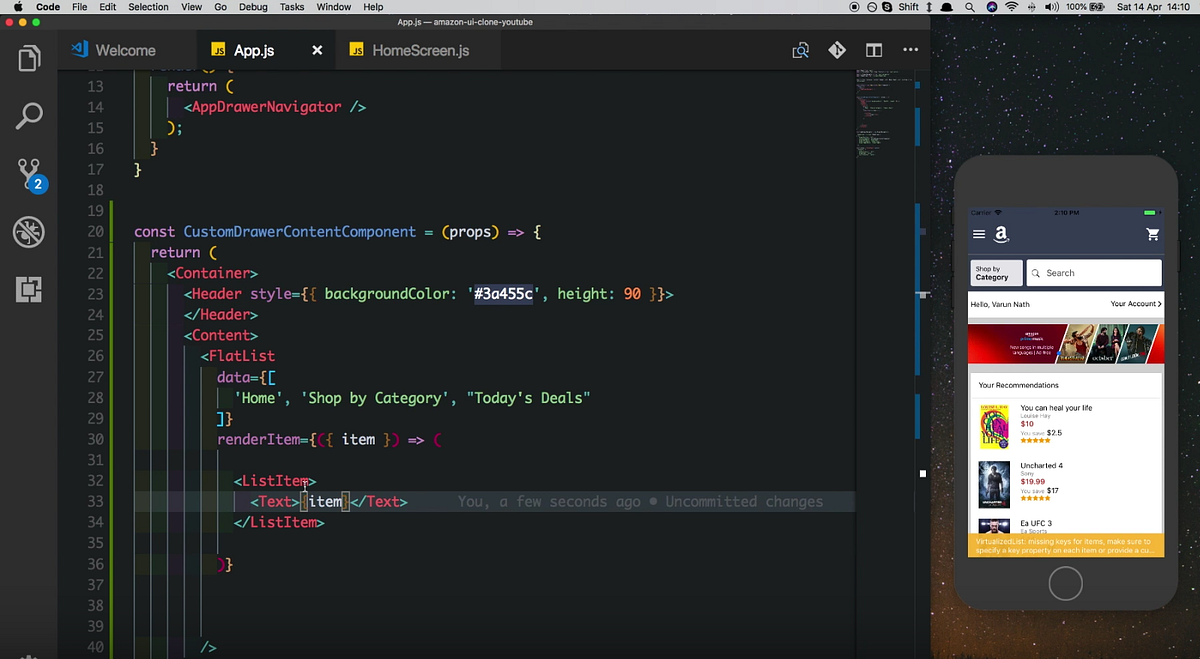The height and width of the screenshot is (659, 1200).
Task: Select the Search icon in the sidebar
Action: [x=28, y=116]
